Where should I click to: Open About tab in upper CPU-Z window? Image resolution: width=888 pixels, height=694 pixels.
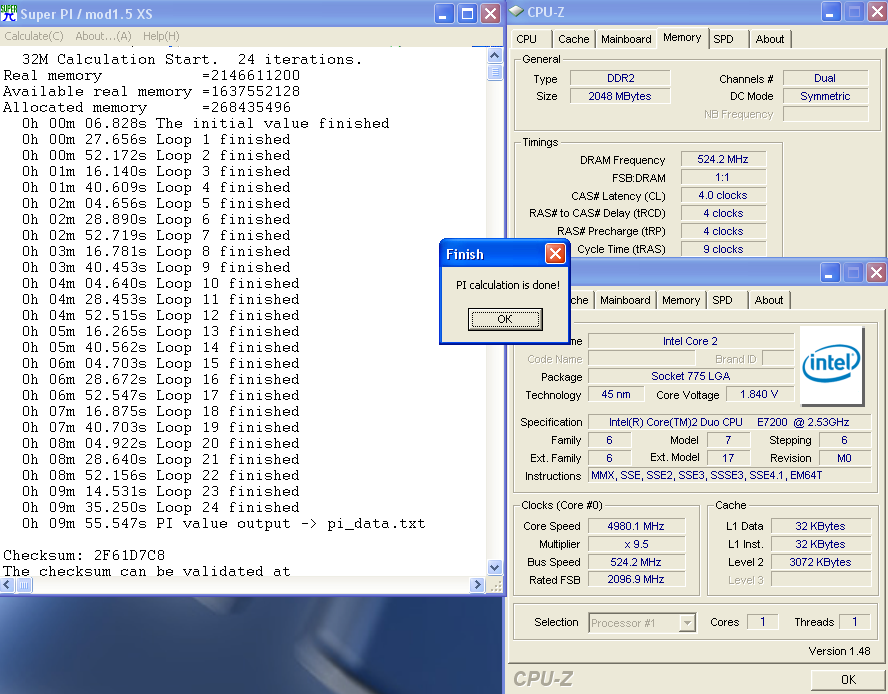[x=770, y=39]
